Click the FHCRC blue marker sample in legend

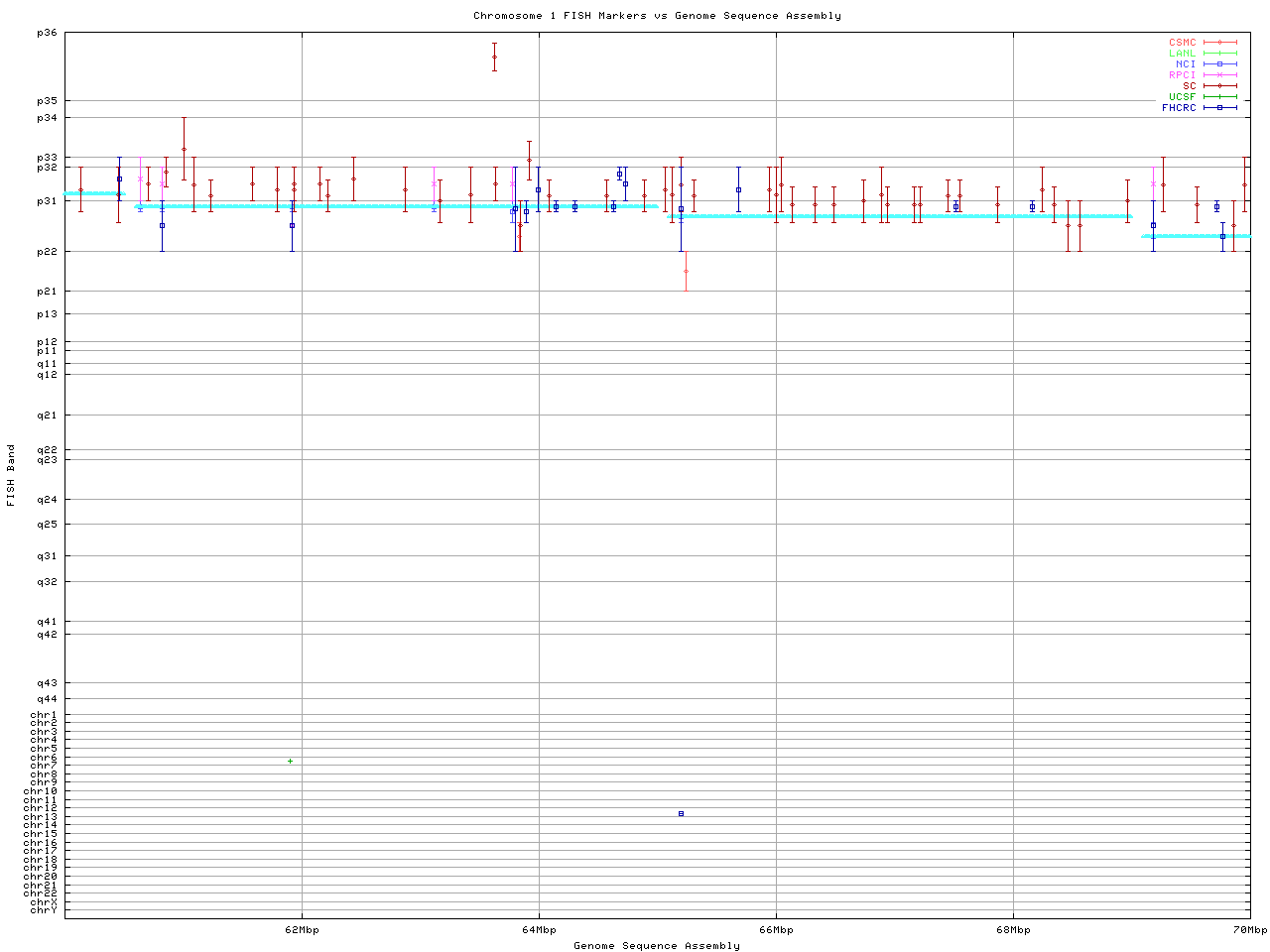tap(1219, 108)
